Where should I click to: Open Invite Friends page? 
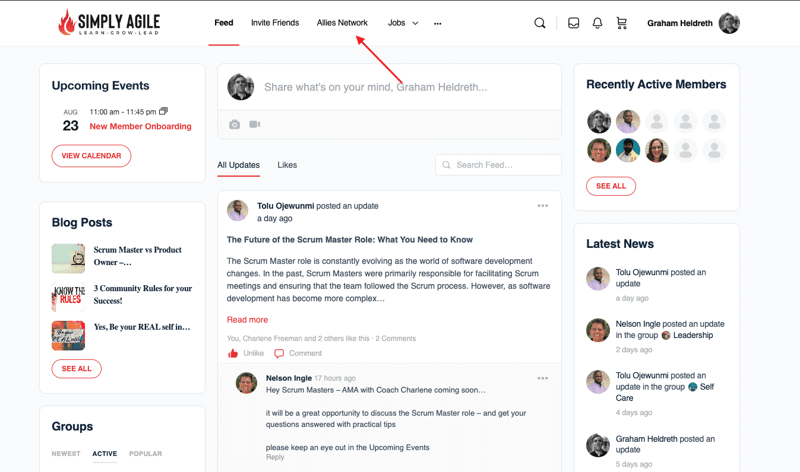275,23
